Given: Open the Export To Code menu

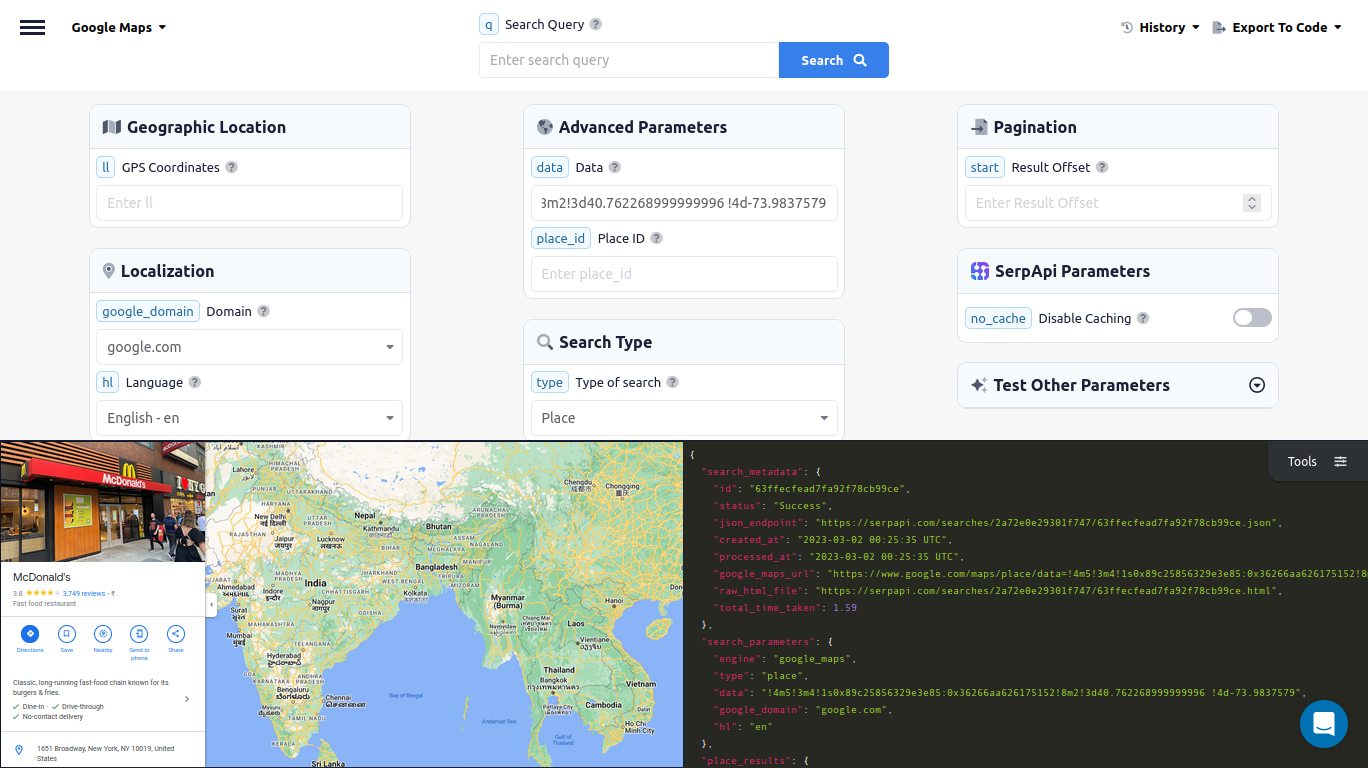Looking at the screenshot, I should pos(1277,28).
